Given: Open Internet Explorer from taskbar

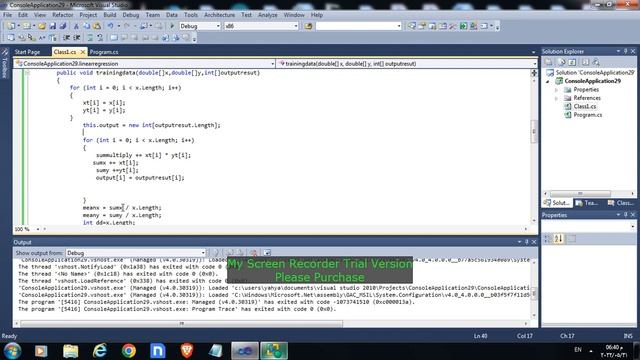Looking at the screenshot, I should 100,351.
